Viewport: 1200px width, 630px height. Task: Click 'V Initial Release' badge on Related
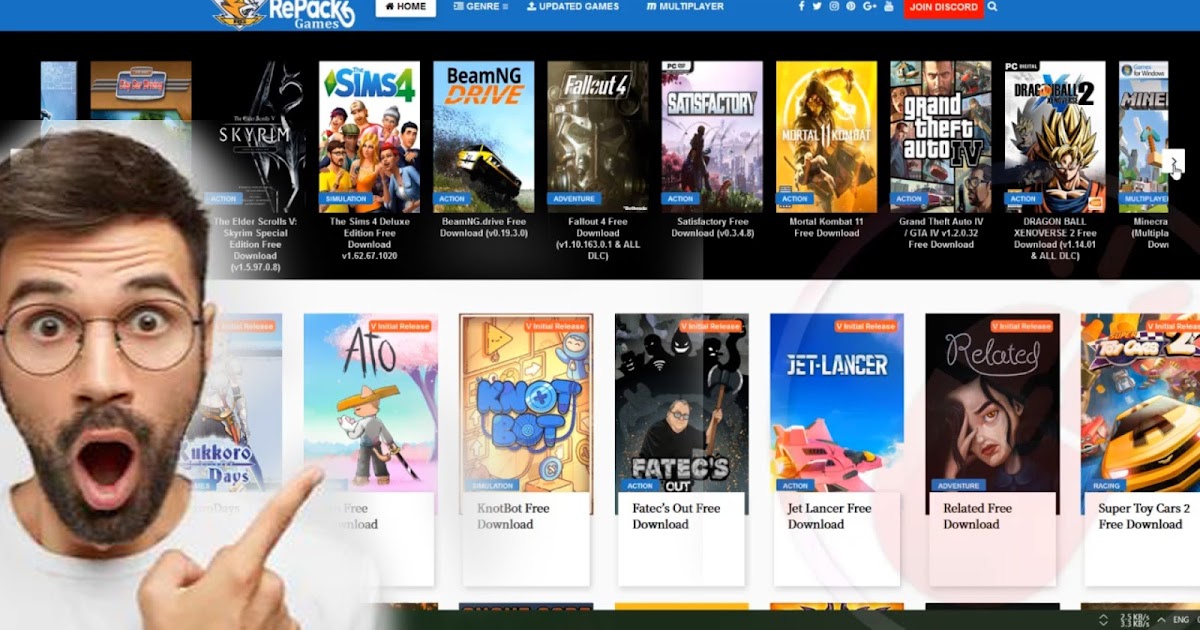point(1022,326)
